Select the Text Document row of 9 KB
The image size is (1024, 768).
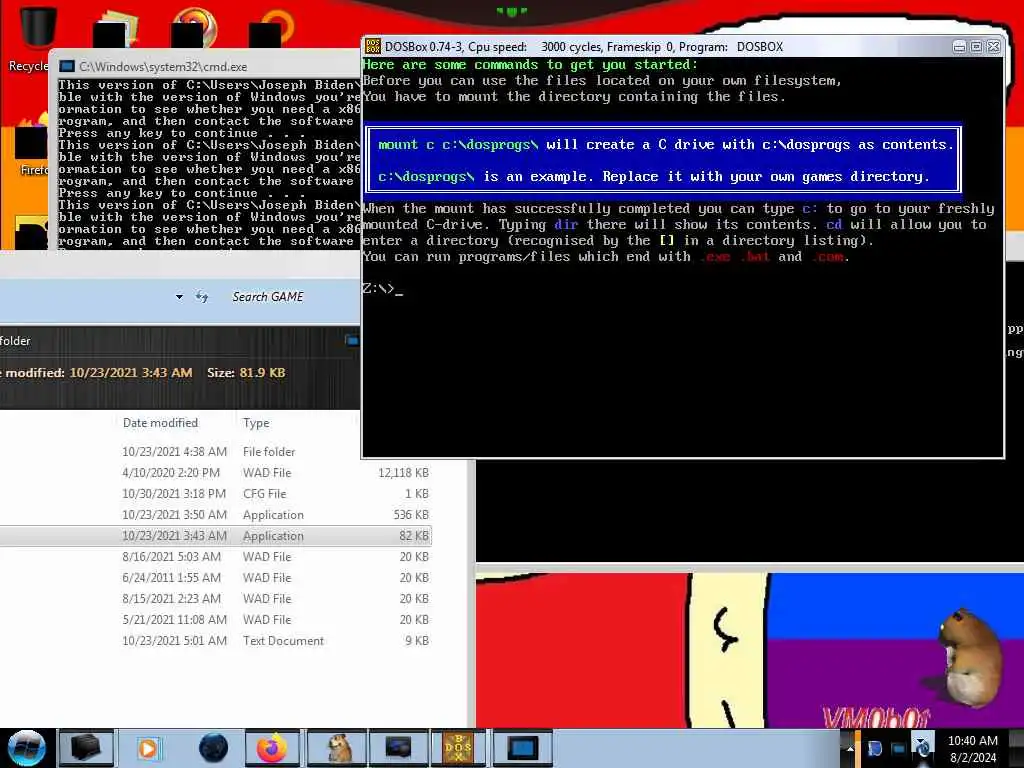216,641
